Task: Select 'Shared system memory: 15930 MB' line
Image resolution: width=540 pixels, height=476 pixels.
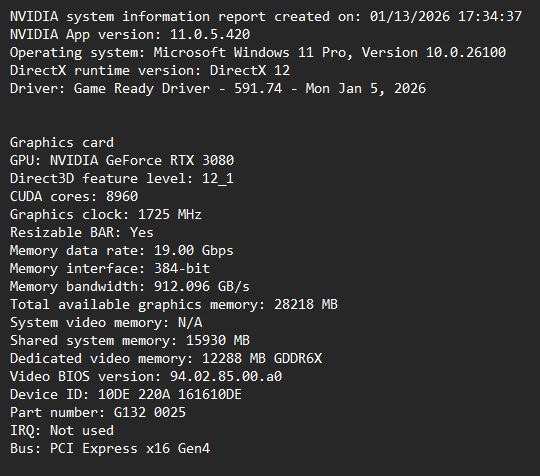Action: [129, 341]
